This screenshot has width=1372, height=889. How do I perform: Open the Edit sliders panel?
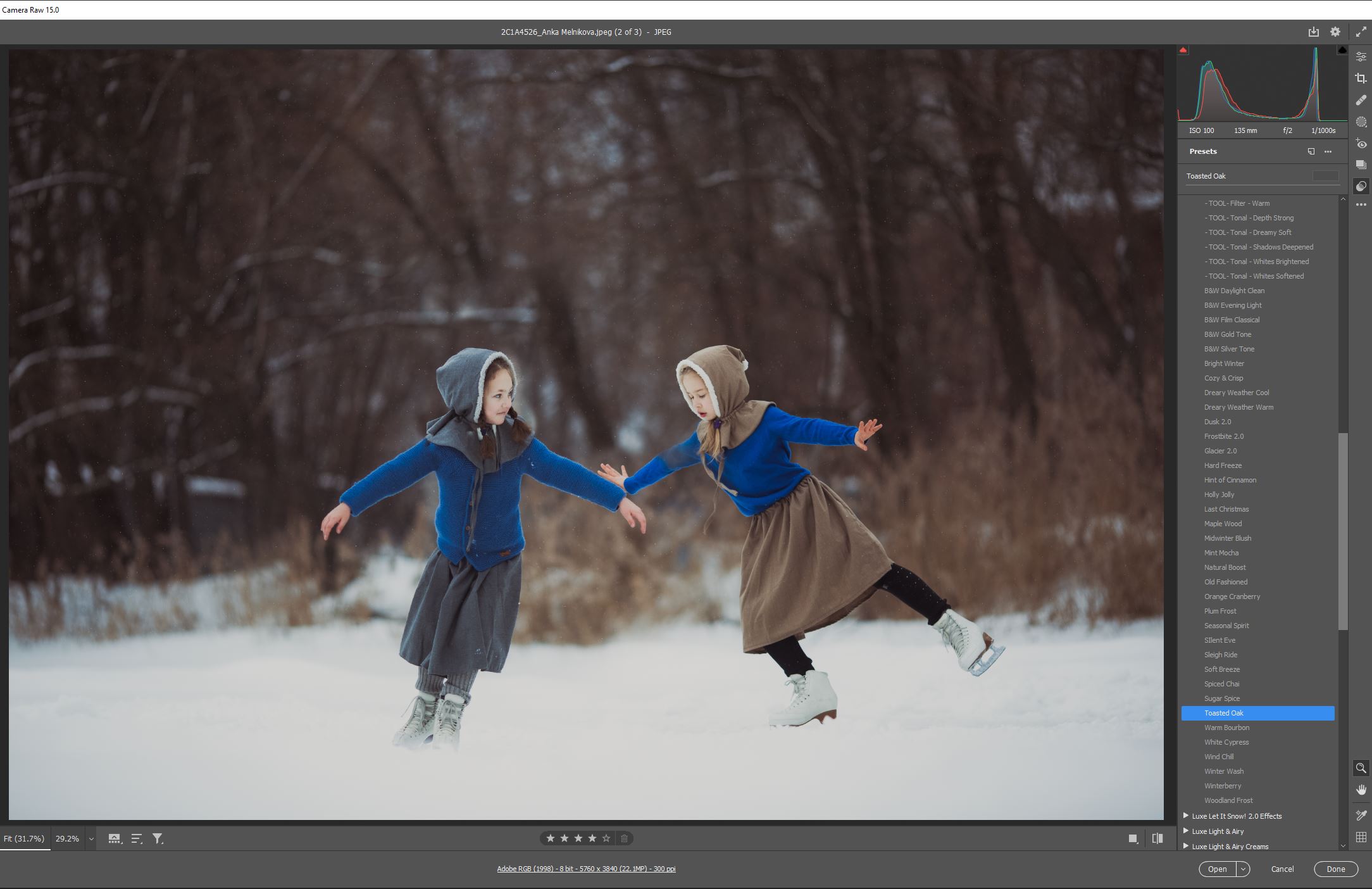pos(1361,57)
